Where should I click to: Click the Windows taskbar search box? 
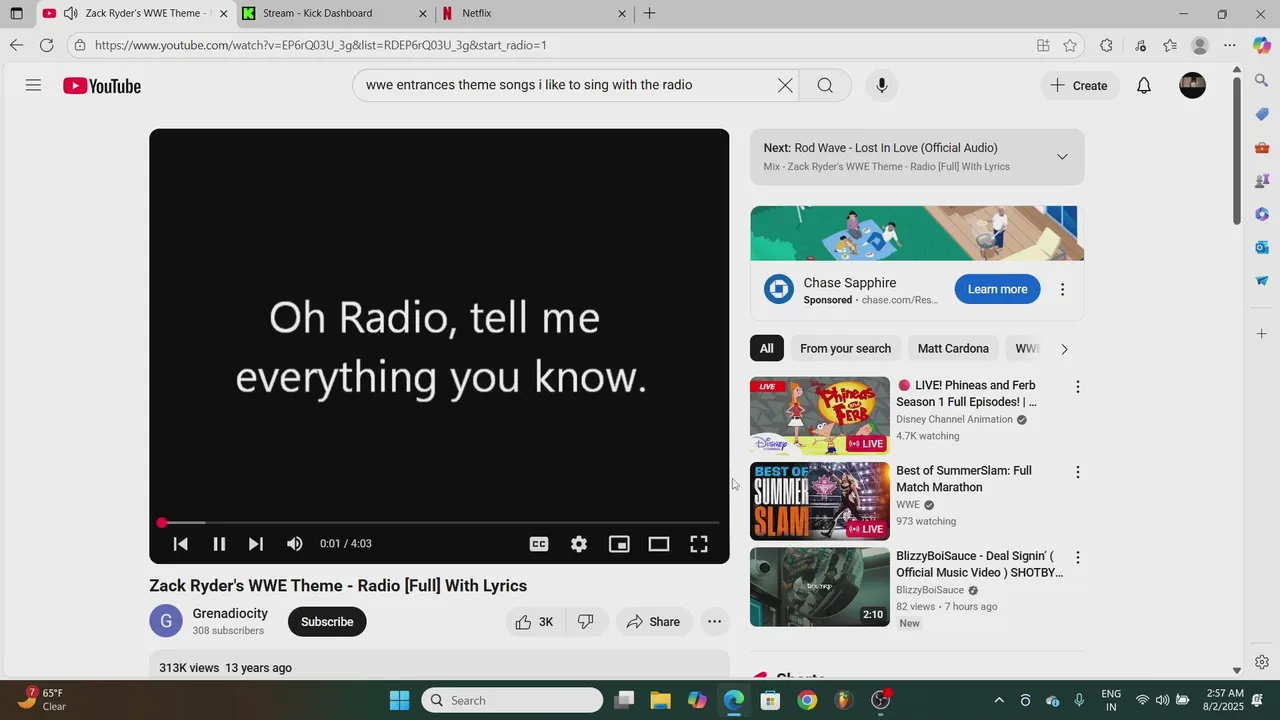coord(512,700)
